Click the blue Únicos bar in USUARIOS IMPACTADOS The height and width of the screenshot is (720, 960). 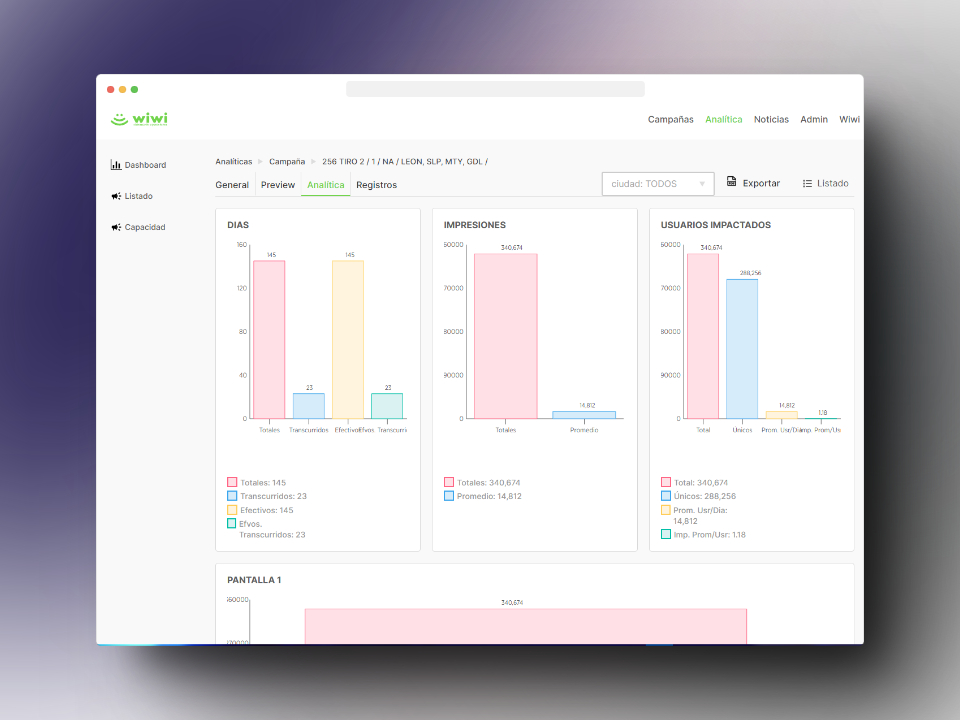pos(742,349)
